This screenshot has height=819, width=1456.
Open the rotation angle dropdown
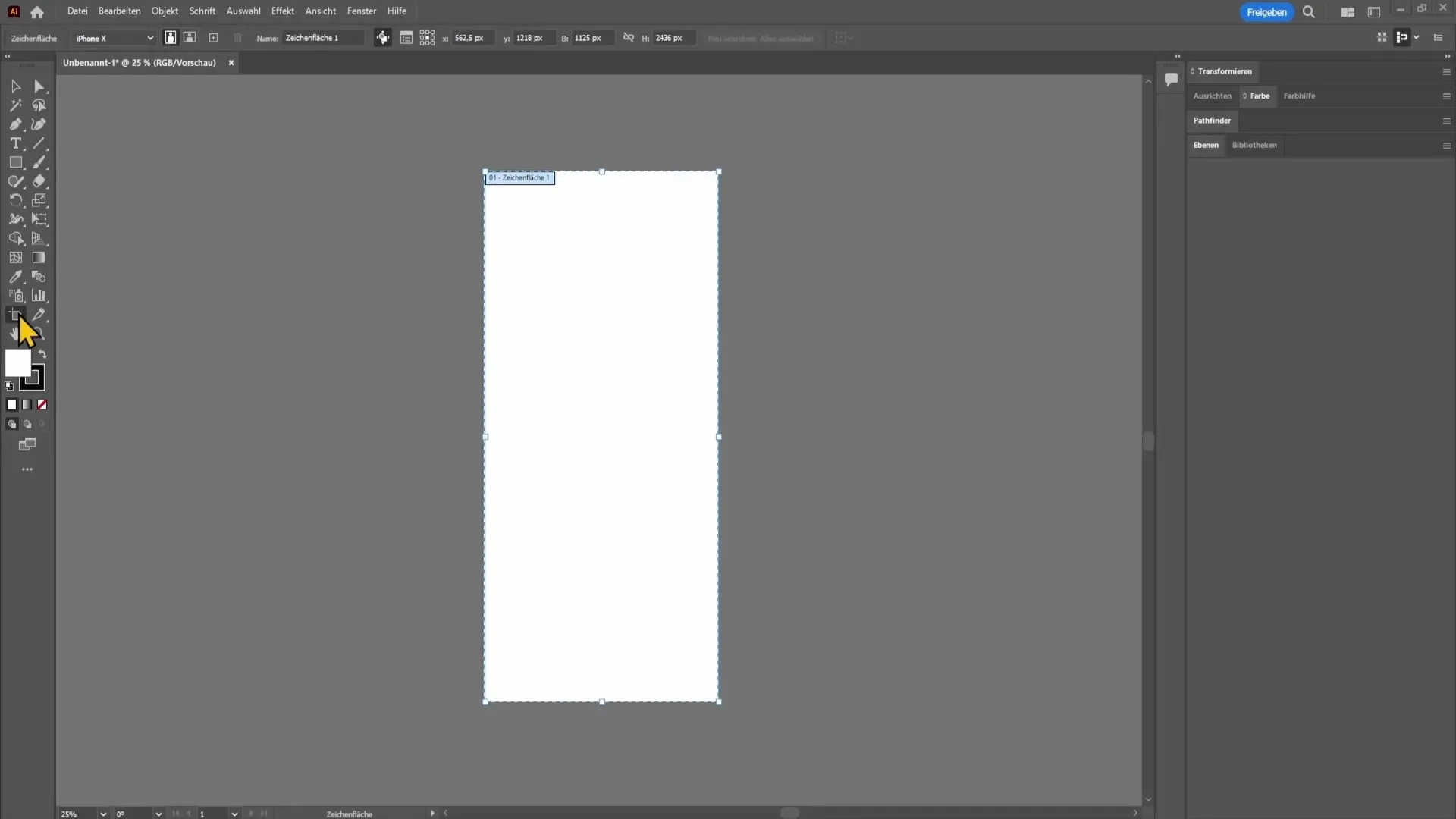158,814
